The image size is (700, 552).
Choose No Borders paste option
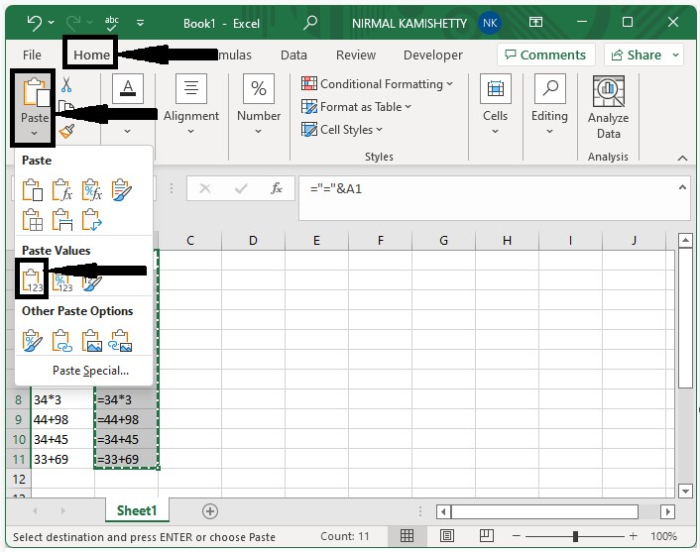coord(33,220)
